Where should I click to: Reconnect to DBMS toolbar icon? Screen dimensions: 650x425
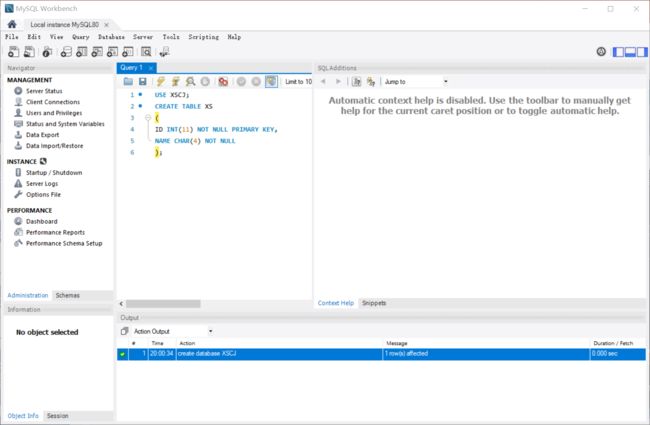pyautogui.click(x=164, y=52)
